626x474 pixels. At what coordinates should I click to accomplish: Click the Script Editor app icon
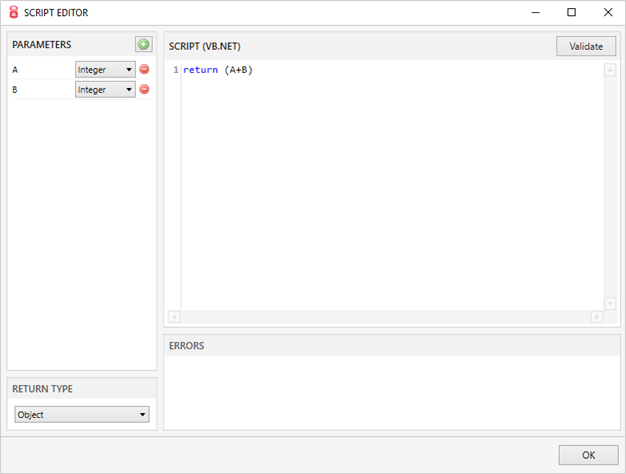click(x=13, y=12)
